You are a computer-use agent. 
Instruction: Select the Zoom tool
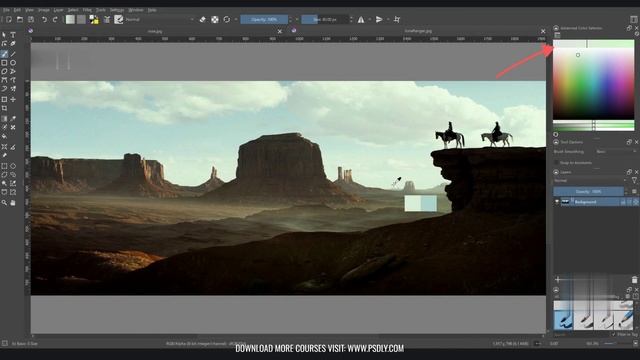coord(4,202)
